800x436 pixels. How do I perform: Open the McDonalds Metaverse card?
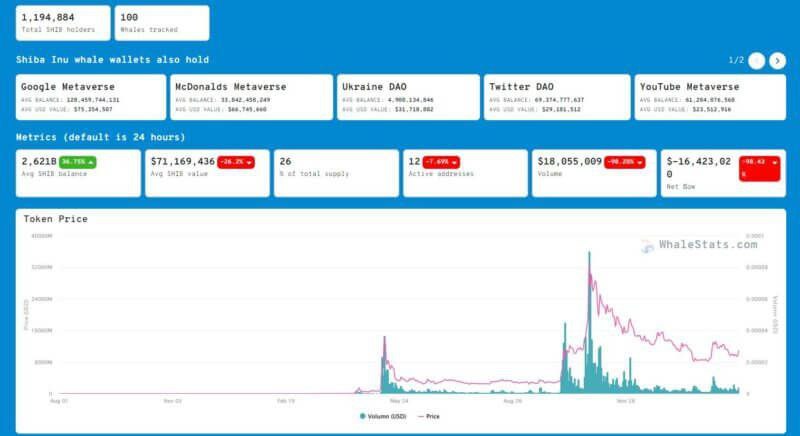click(252, 97)
